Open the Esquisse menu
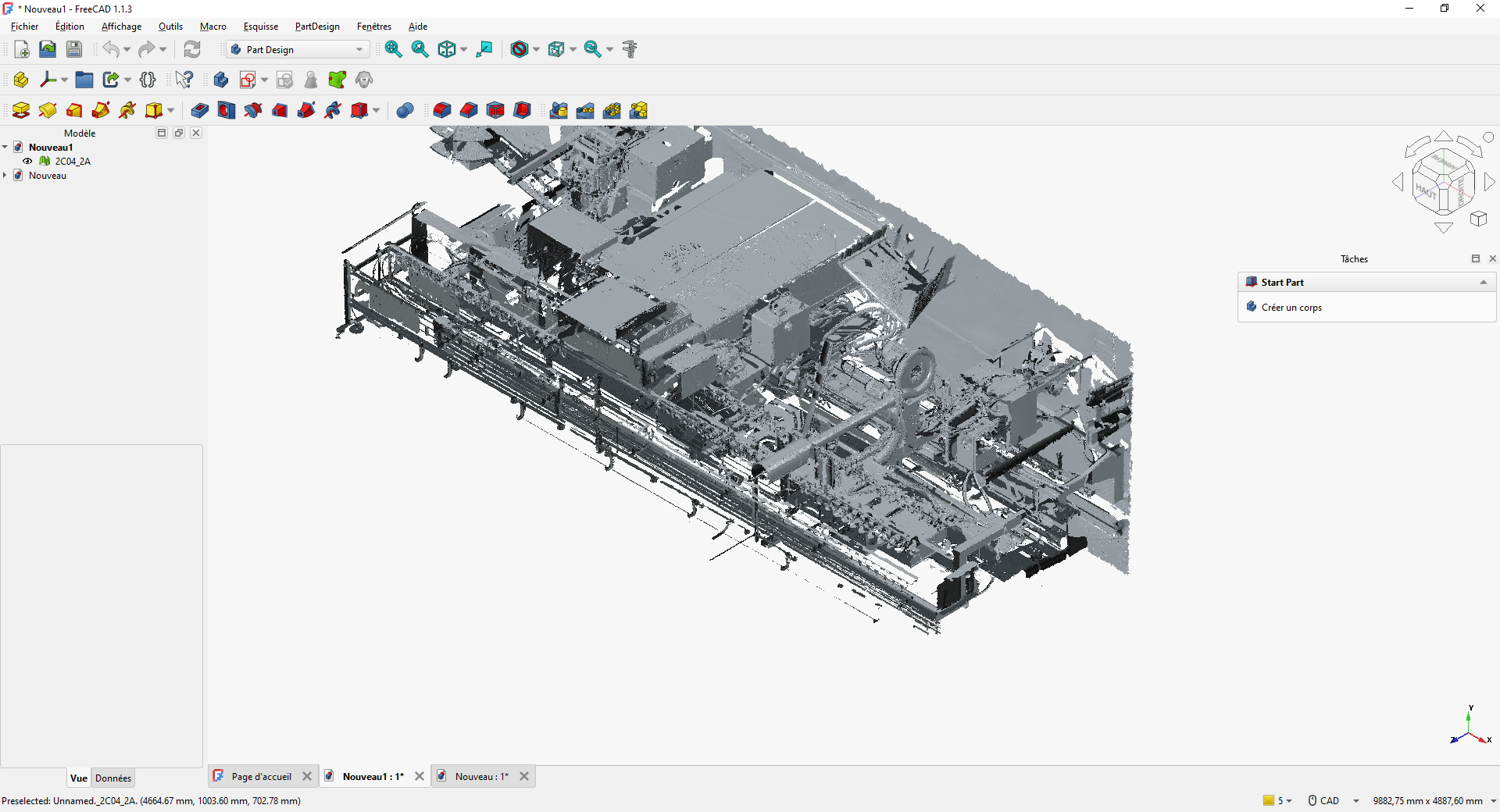 pos(261,27)
